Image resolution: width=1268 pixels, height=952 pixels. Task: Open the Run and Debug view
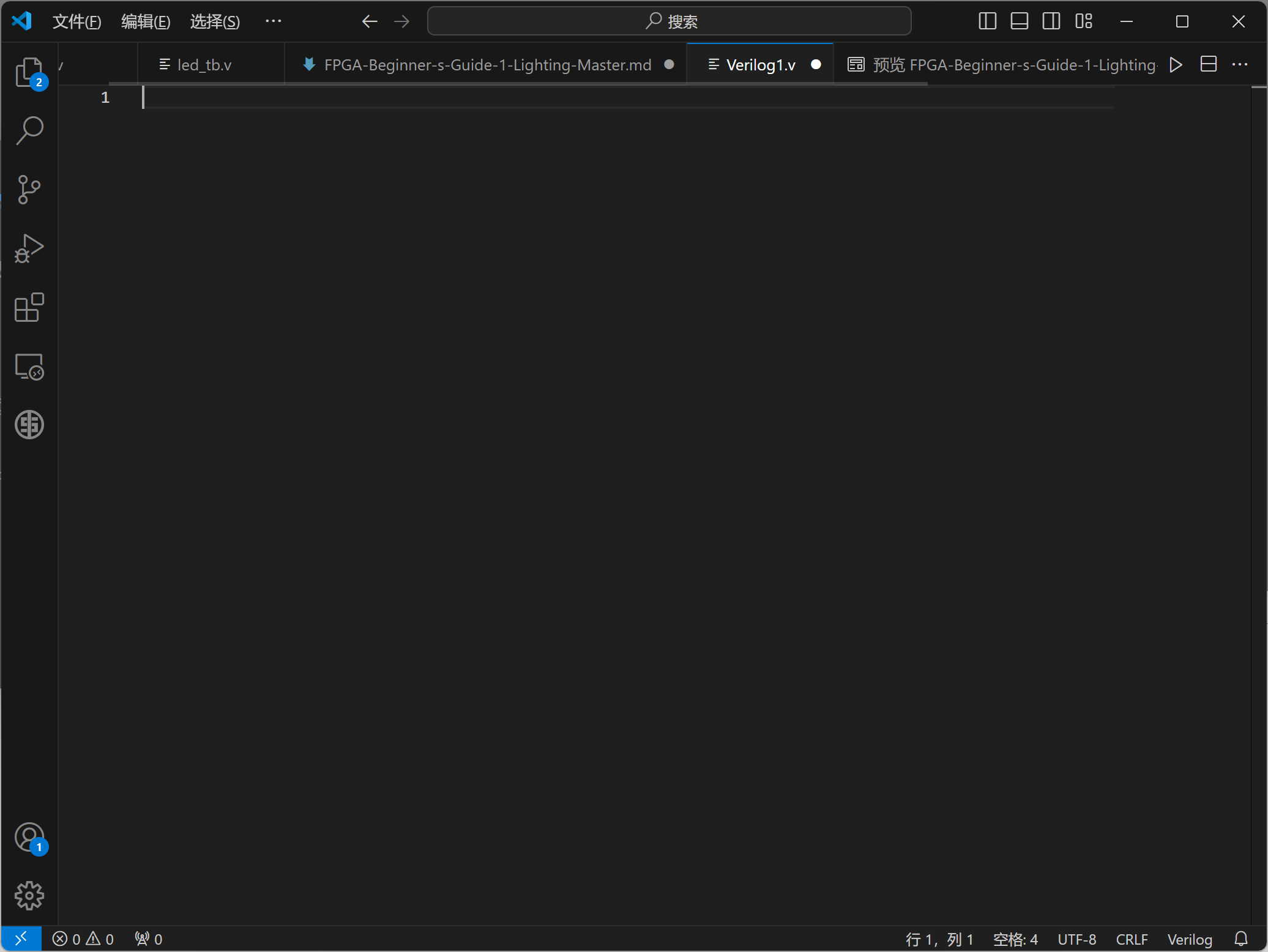pos(29,248)
